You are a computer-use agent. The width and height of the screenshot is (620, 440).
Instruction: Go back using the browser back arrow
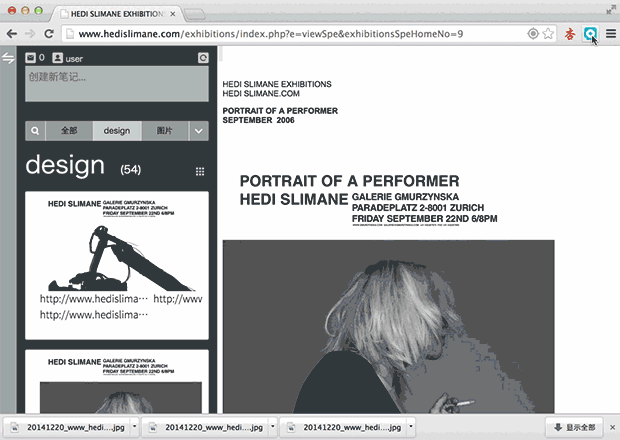pyautogui.click(x=12, y=34)
